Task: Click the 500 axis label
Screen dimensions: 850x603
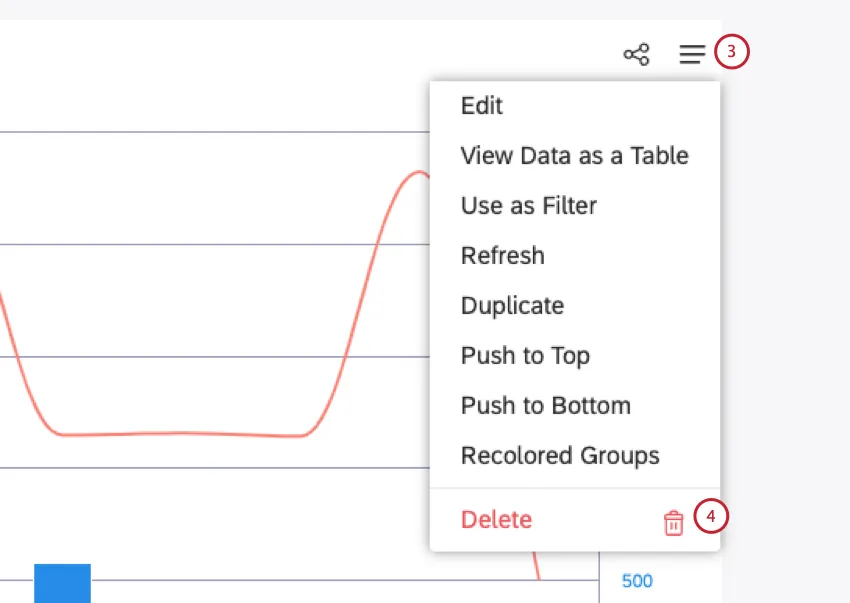Action: tap(637, 581)
